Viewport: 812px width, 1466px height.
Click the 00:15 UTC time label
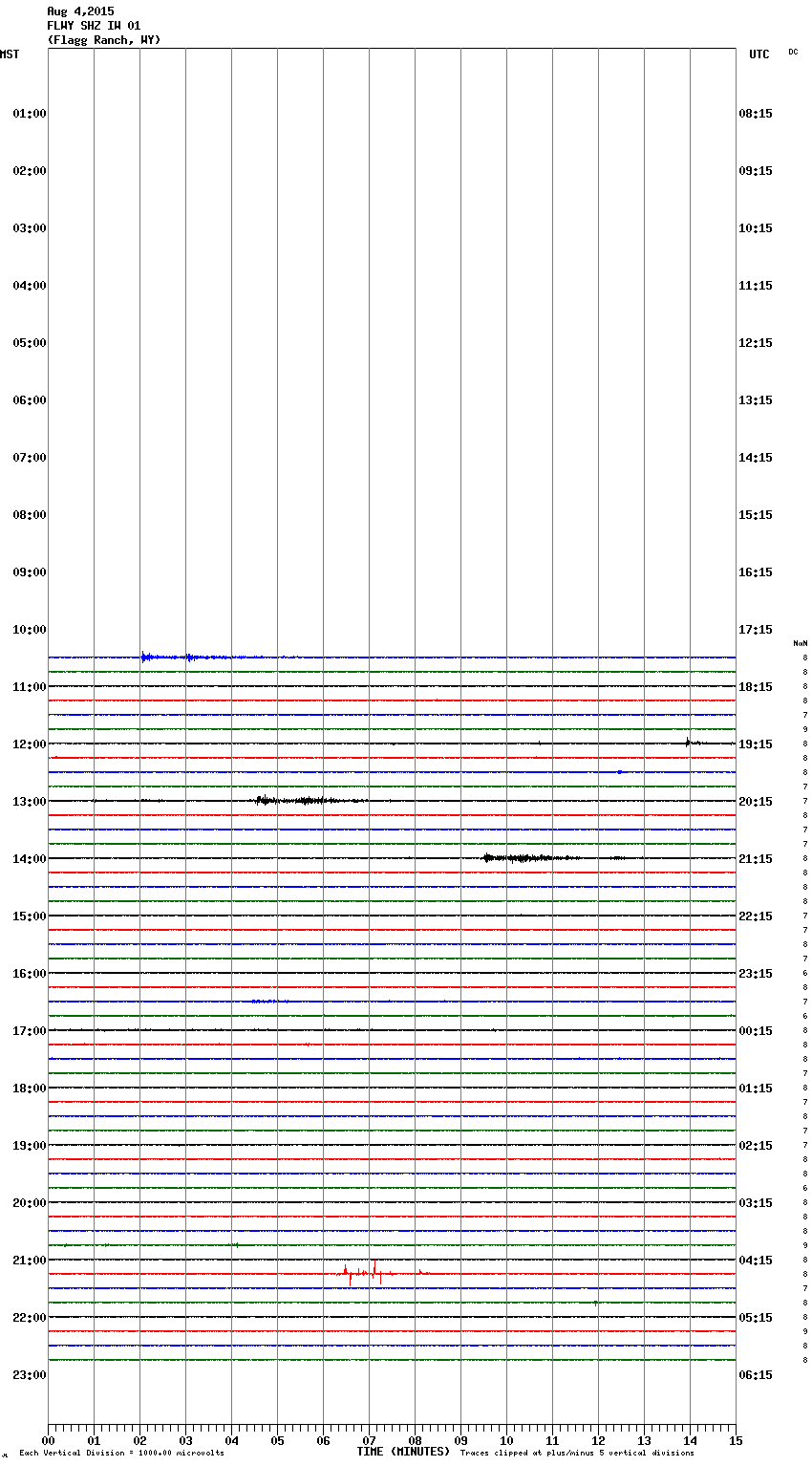(756, 1031)
